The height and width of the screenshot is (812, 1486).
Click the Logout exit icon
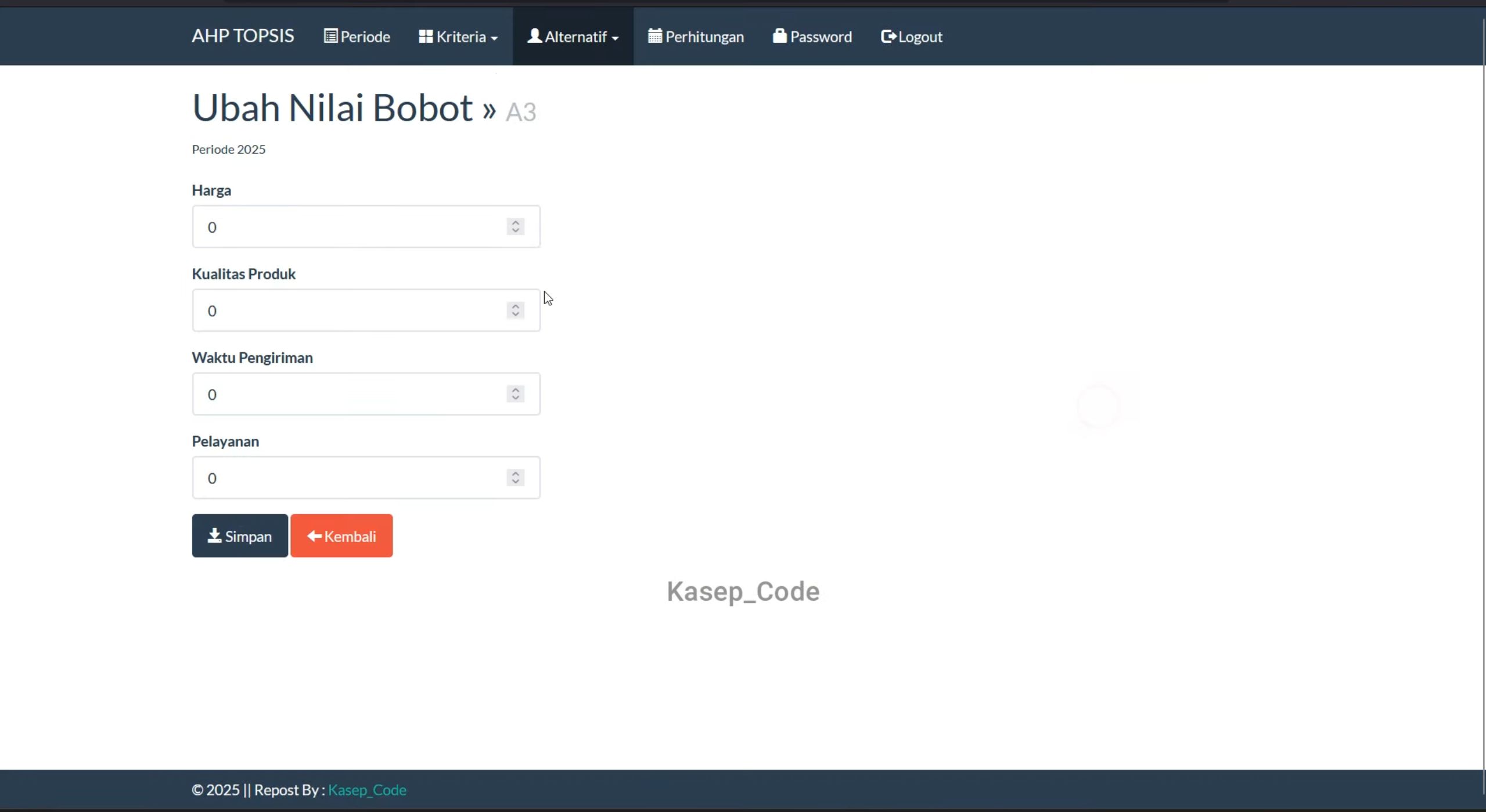point(888,36)
